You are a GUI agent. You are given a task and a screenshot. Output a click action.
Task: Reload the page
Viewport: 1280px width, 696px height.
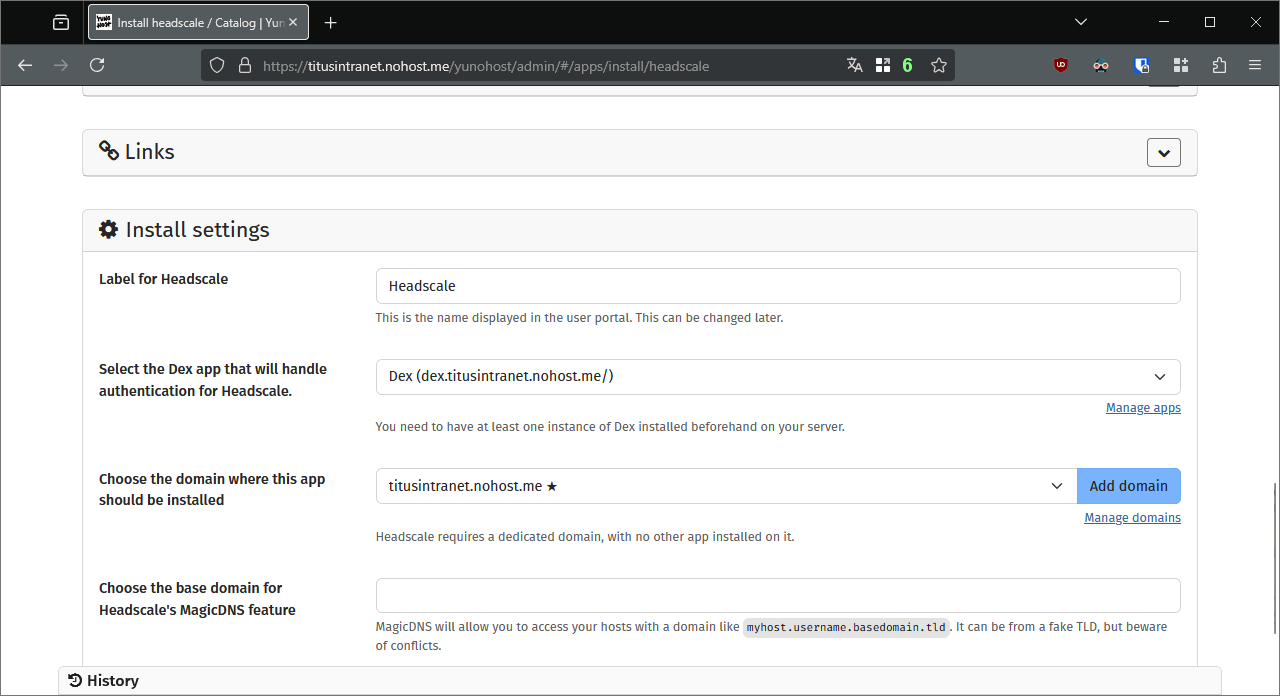97,65
